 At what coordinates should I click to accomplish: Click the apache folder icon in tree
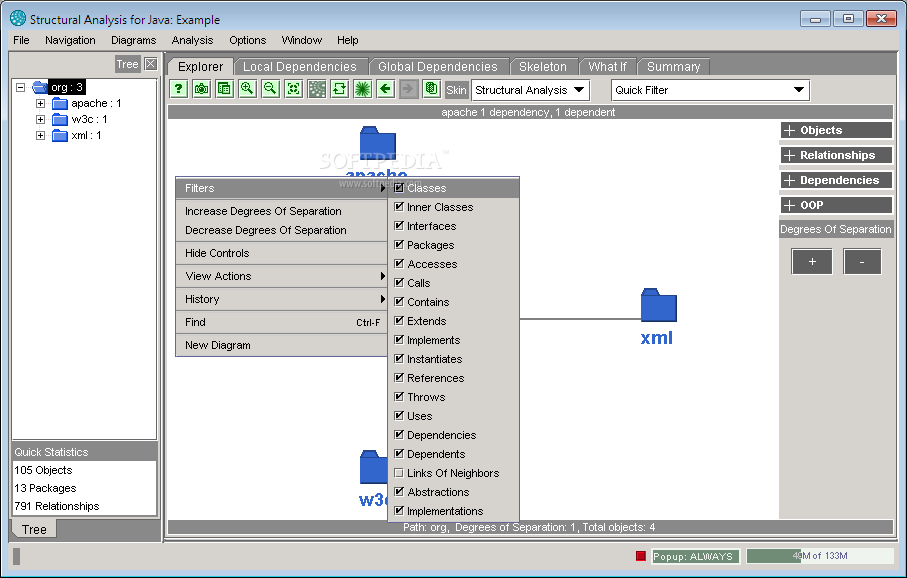60,104
